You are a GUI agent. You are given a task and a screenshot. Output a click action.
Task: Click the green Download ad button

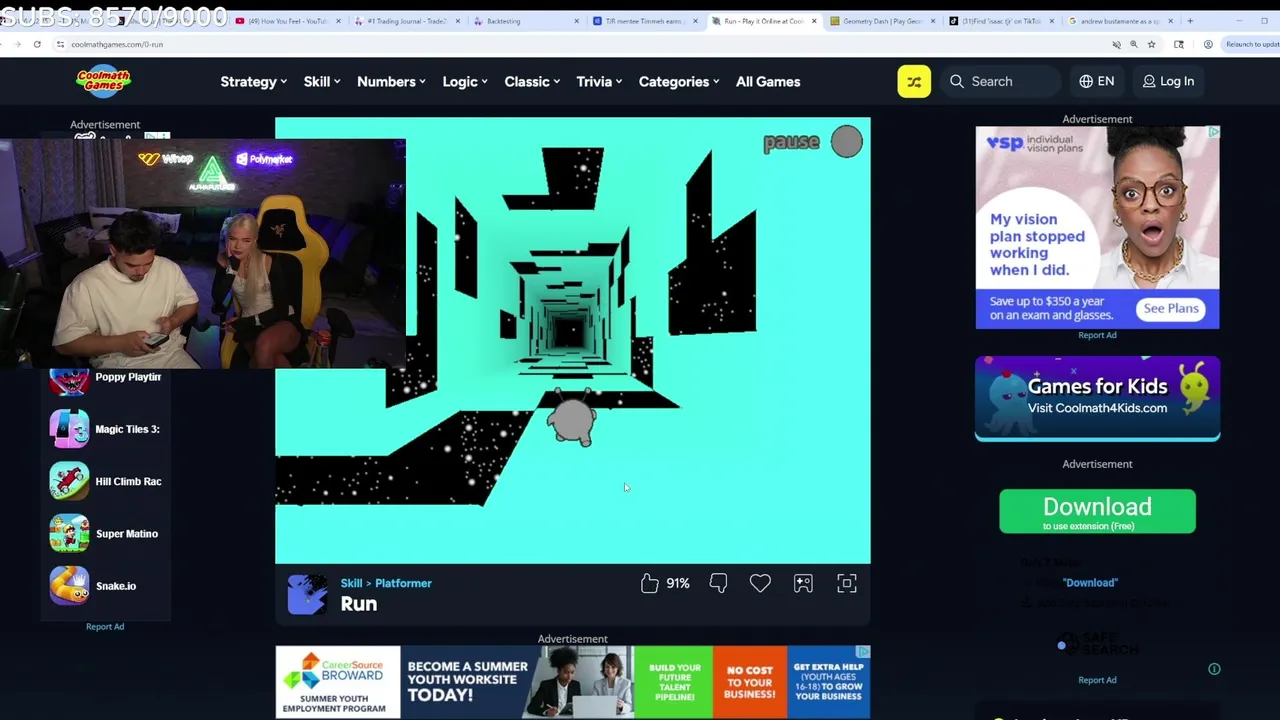tap(1097, 511)
